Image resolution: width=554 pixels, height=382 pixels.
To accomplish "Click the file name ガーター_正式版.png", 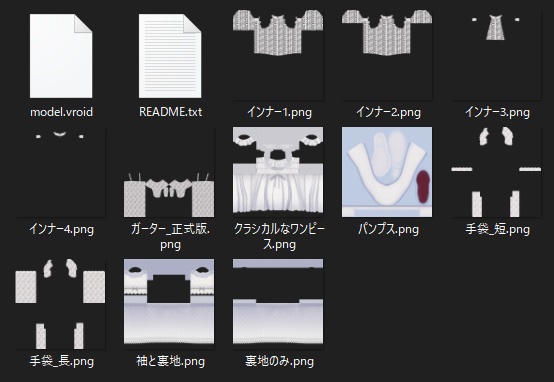I will 170,237.
